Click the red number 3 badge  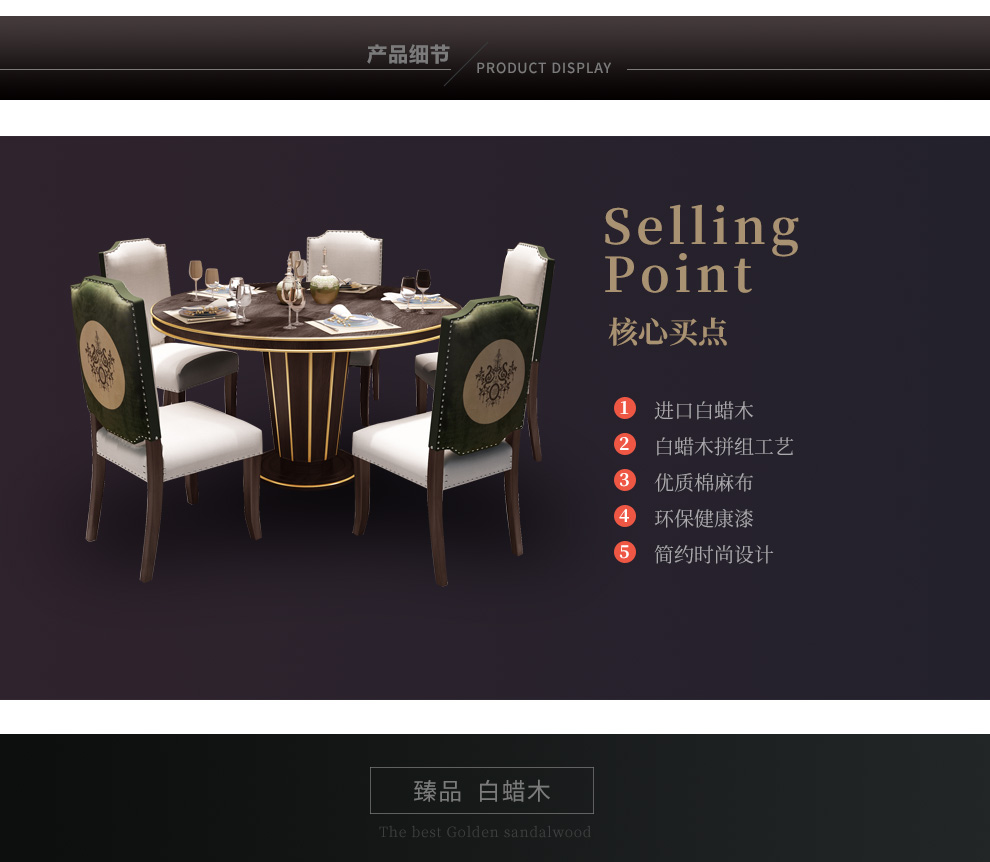click(x=624, y=480)
